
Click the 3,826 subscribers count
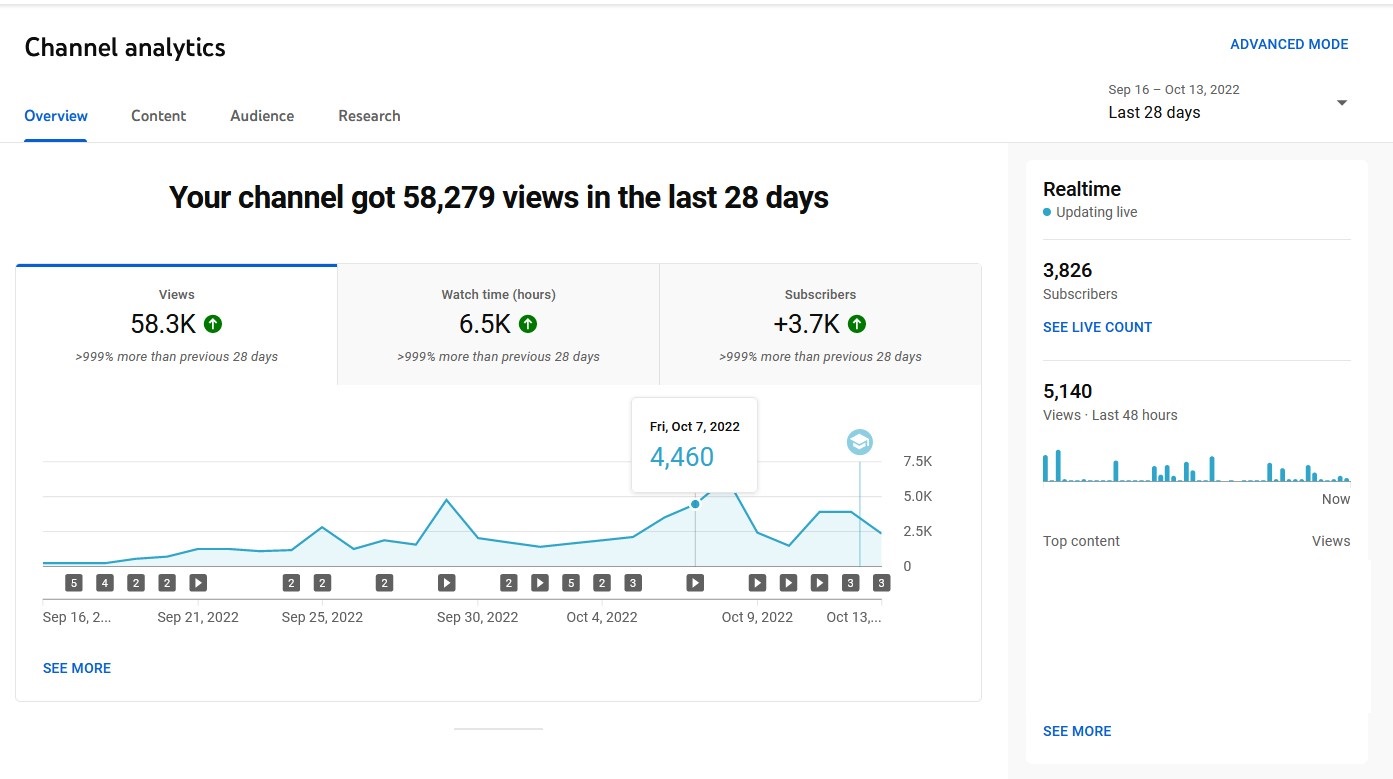coord(1068,270)
